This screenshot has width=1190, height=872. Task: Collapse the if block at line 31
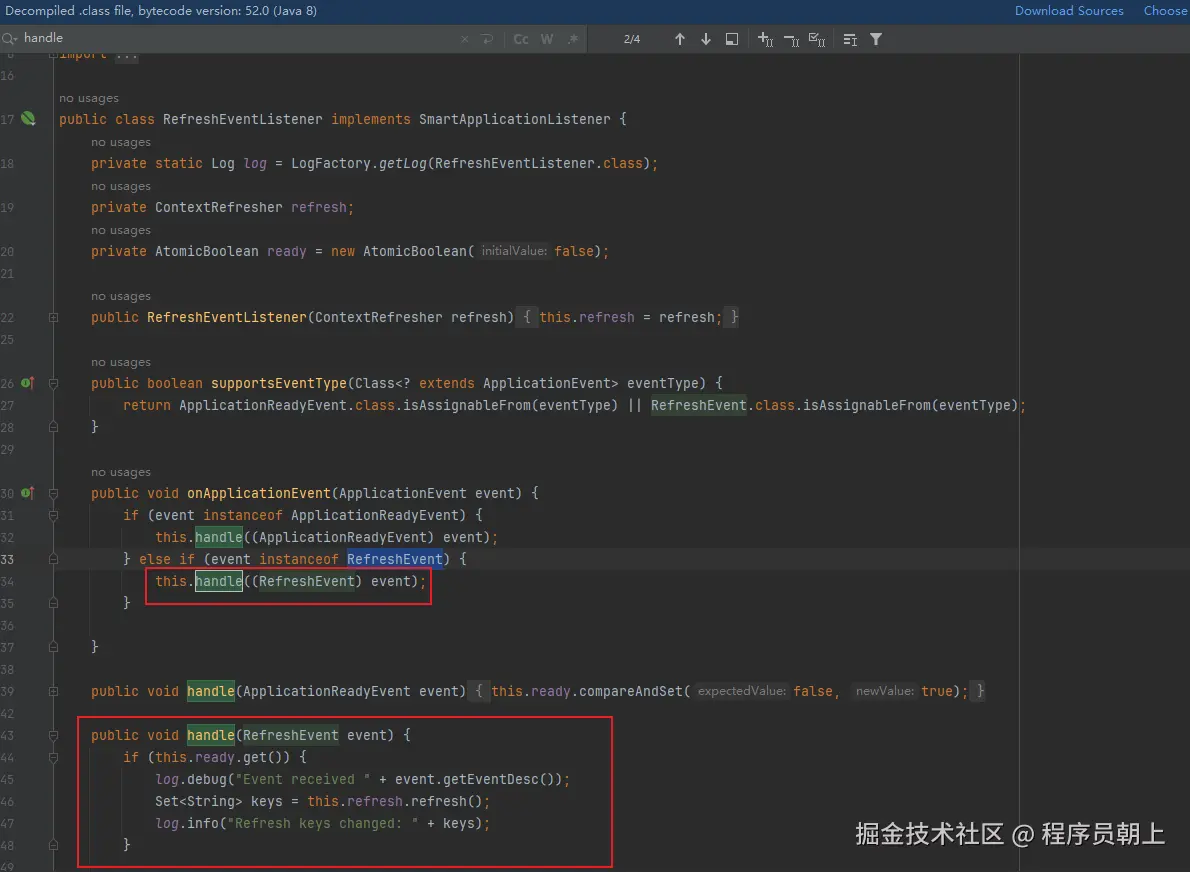click(x=53, y=515)
